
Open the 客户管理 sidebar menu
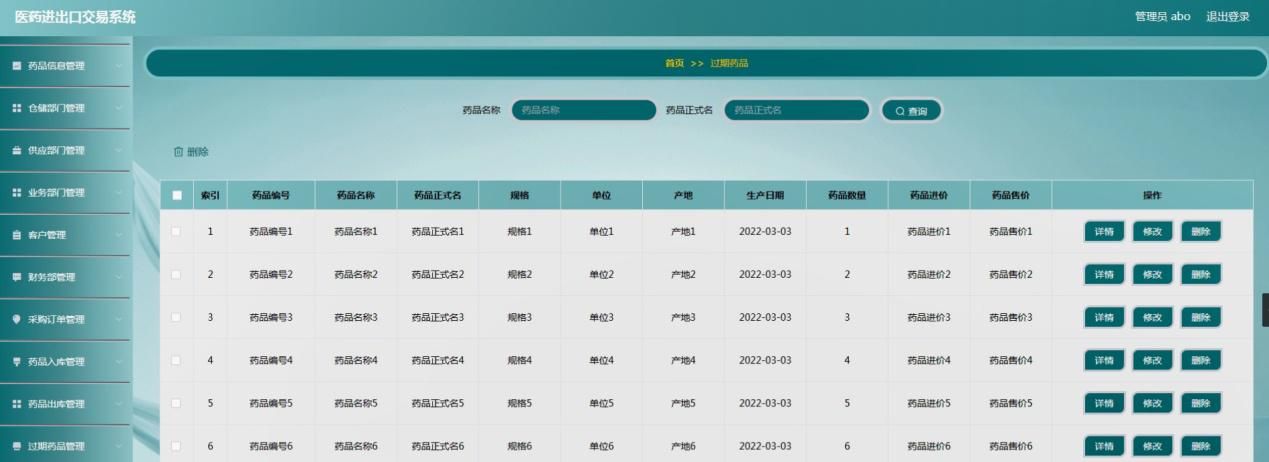[x=65, y=235]
